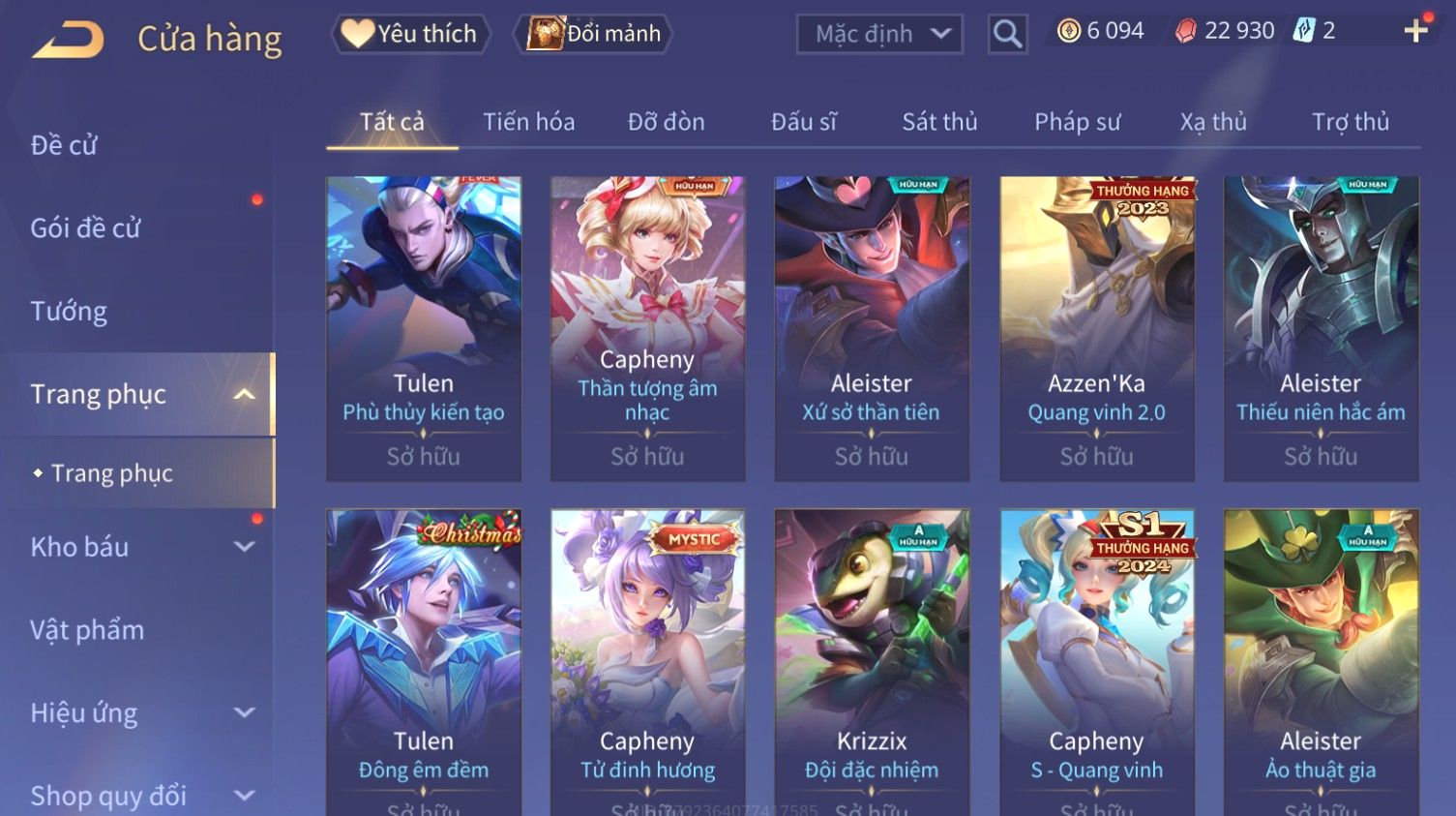Switch to the Sát thủ tab

(x=939, y=122)
